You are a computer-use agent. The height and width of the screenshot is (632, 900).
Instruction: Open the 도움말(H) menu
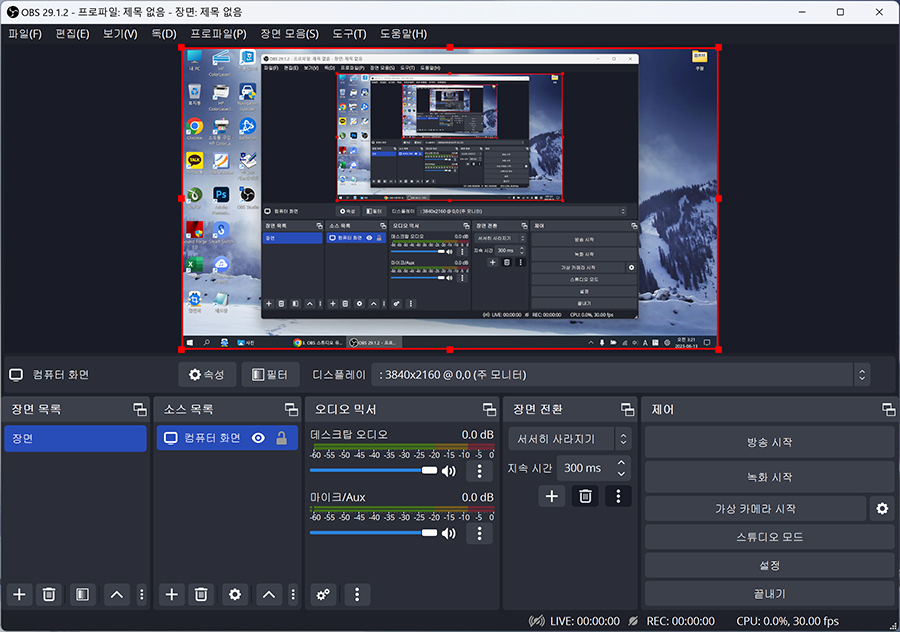click(404, 34)
